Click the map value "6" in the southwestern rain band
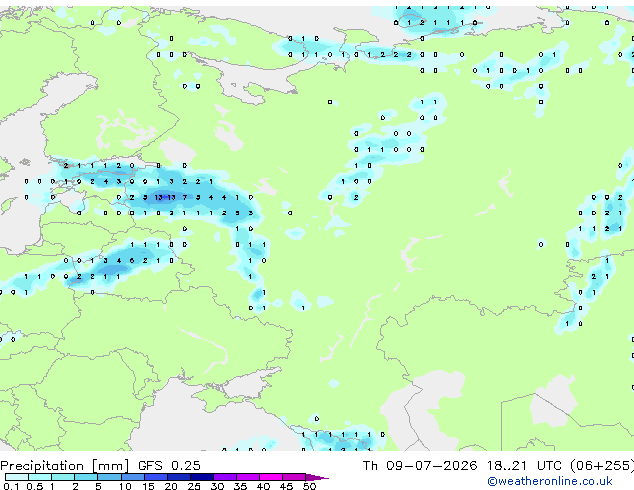The width and height of the screenshot is (634, 490). point(132,261)
